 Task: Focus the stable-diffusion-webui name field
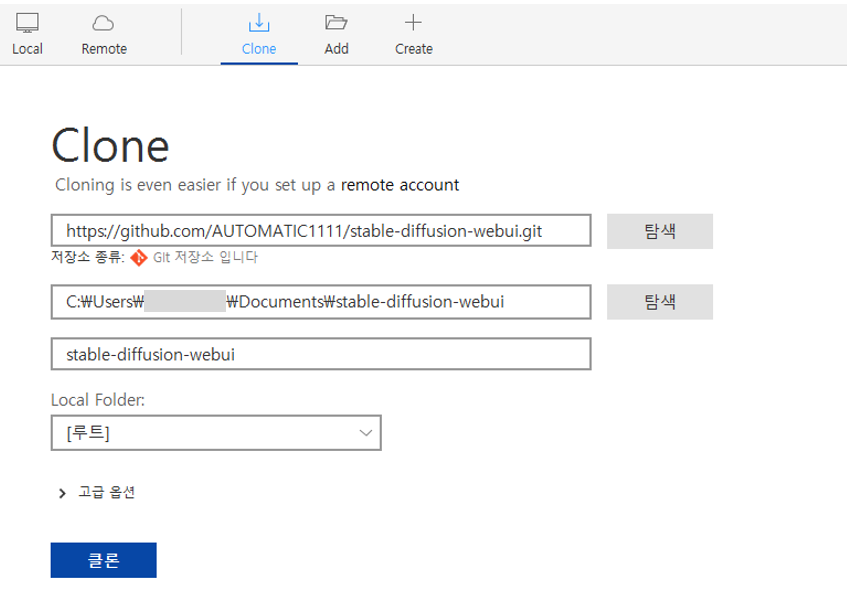click(x=321, y=354)
